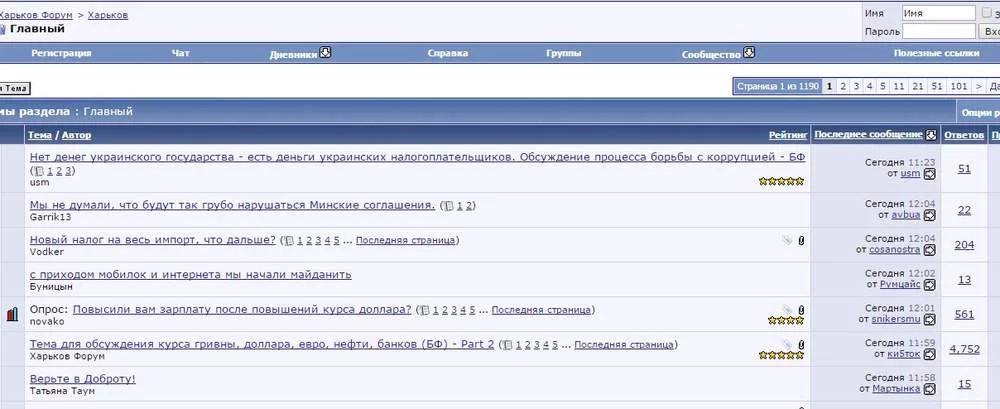Open user profile snikersmu
Image resolution: width=1000 pixels, height=409 pixels.
click(x=896, y=319)
